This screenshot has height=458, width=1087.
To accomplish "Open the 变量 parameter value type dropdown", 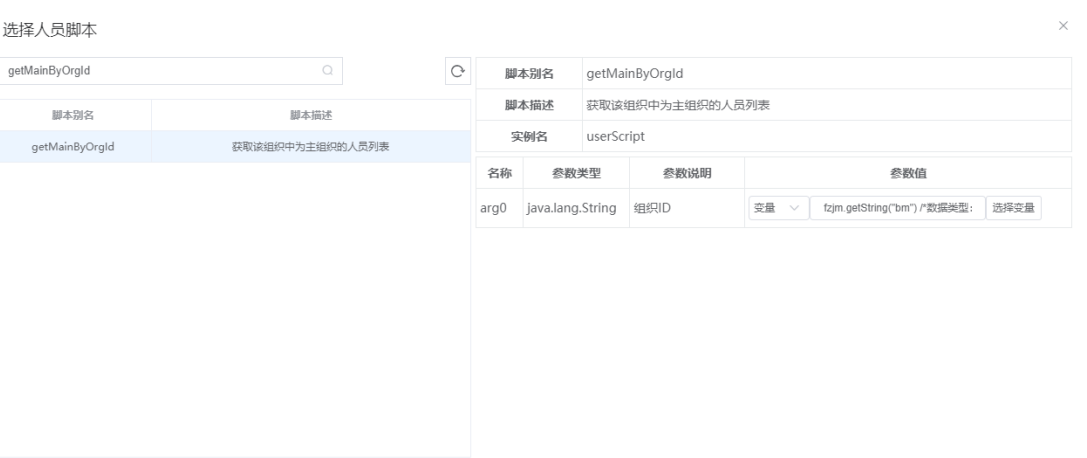I will coord(778,208).
